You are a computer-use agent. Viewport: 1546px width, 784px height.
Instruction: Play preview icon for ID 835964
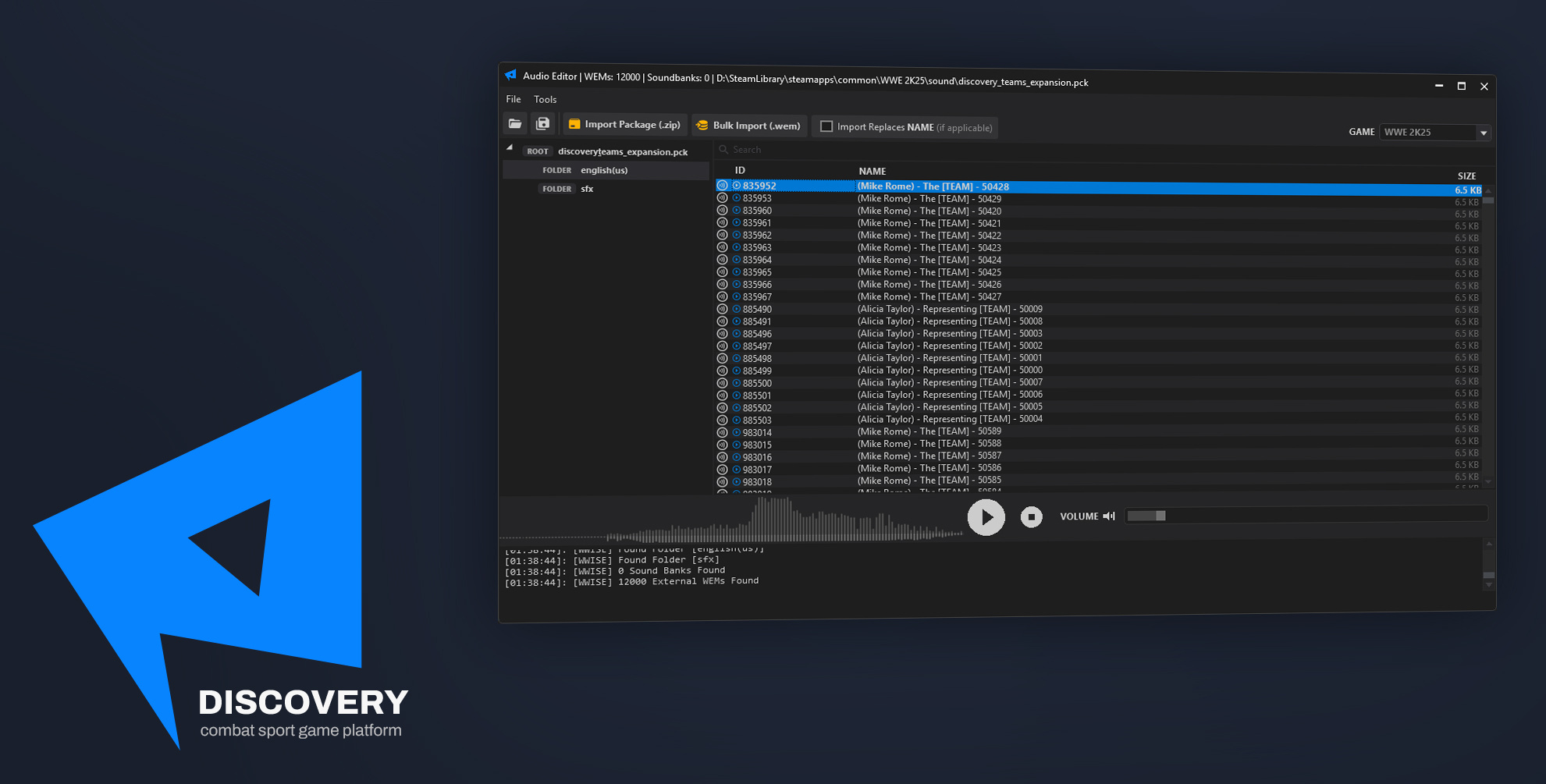tap(736, 260)
